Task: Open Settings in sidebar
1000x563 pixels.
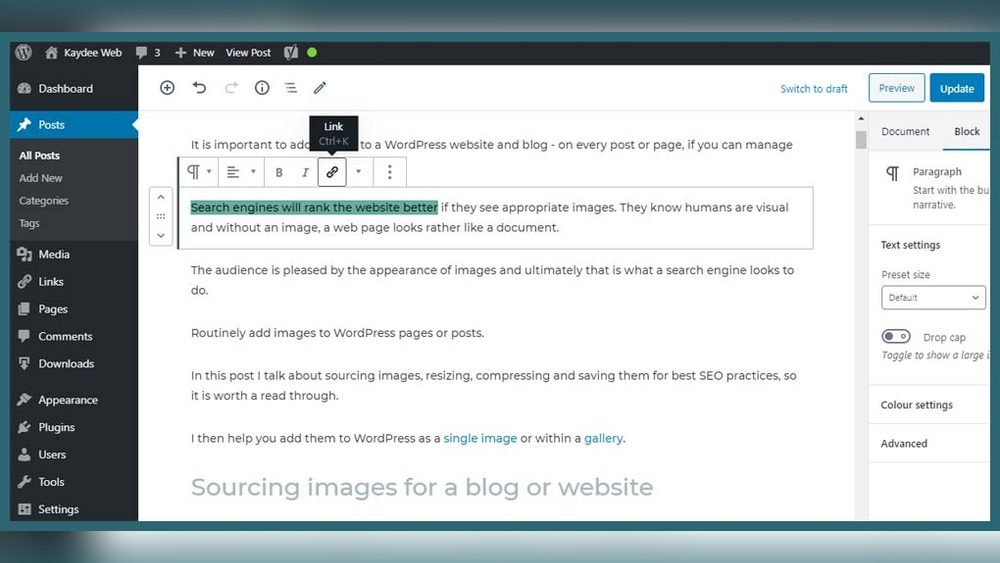Action: click(73, 509)
